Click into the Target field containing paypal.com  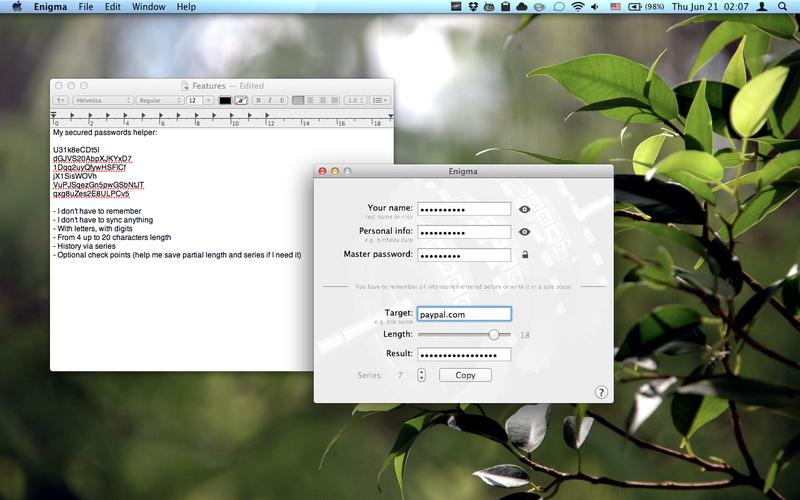(464, 314)
